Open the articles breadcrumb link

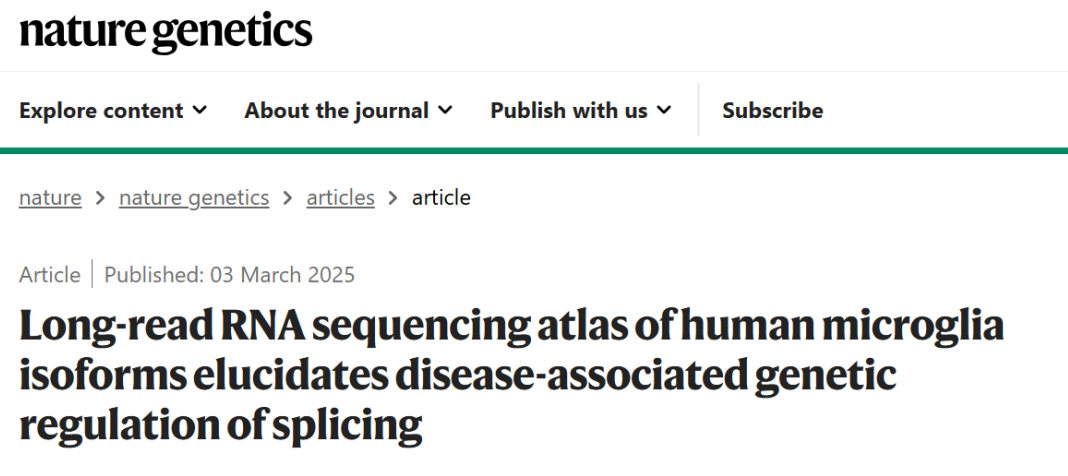340,198
